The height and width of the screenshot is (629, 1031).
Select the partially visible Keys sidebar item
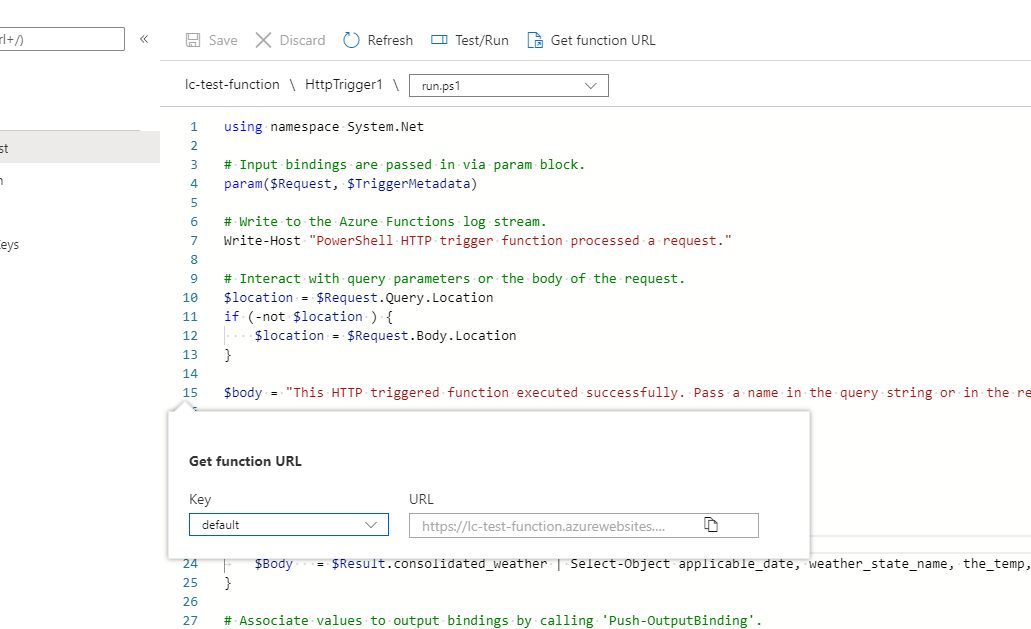pos(10,245)
